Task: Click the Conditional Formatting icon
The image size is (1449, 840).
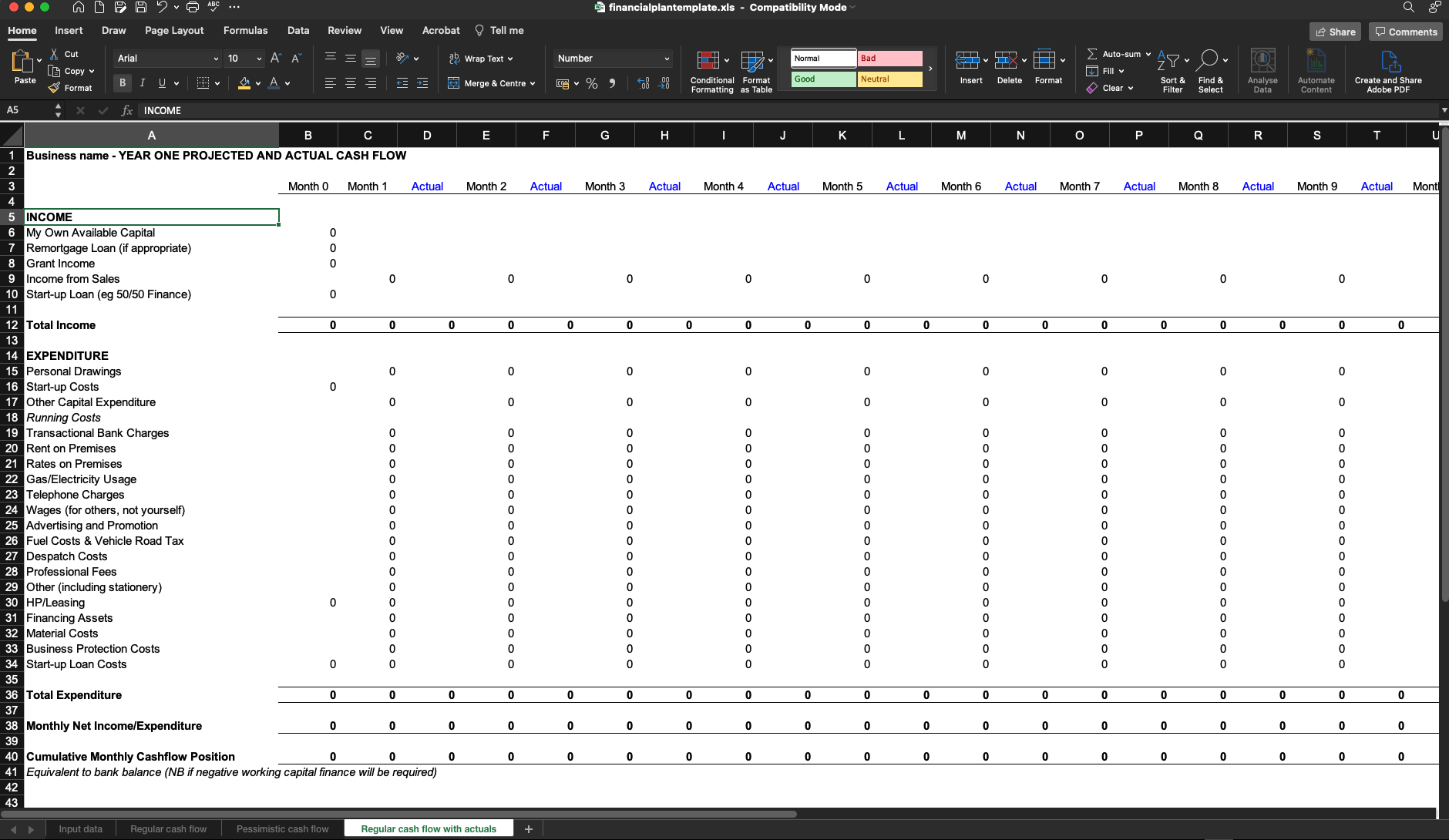Action: click(708, 62)
